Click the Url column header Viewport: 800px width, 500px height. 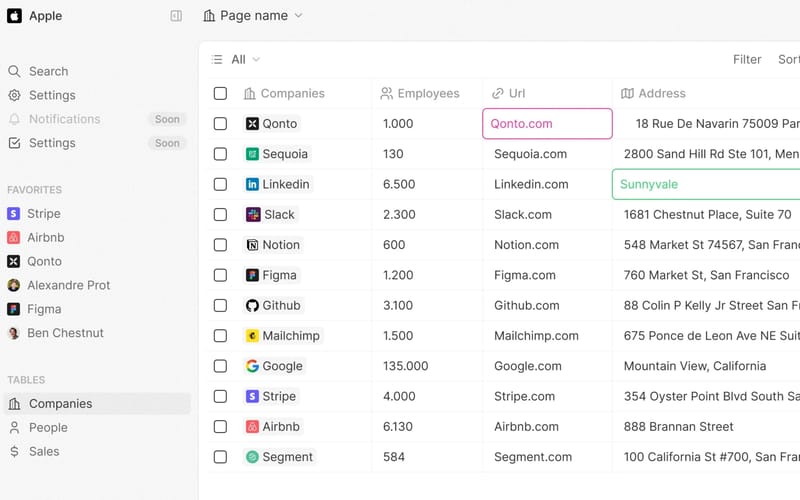[x=509, y=93]
